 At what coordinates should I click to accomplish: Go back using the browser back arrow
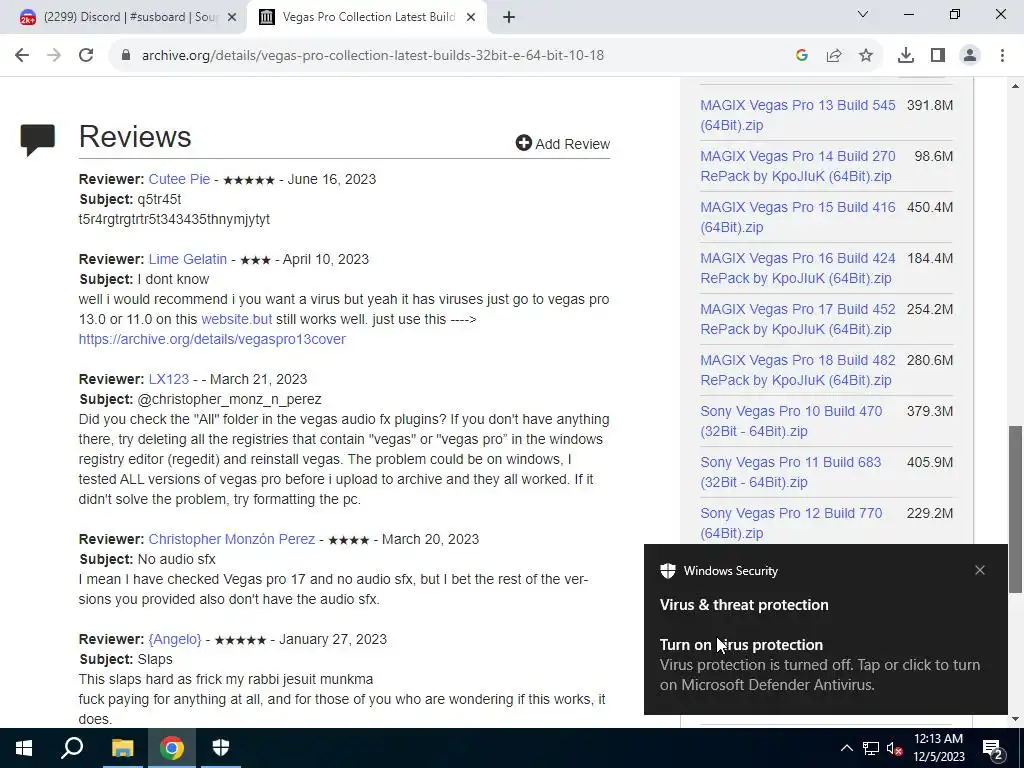[x=22, y=56]
